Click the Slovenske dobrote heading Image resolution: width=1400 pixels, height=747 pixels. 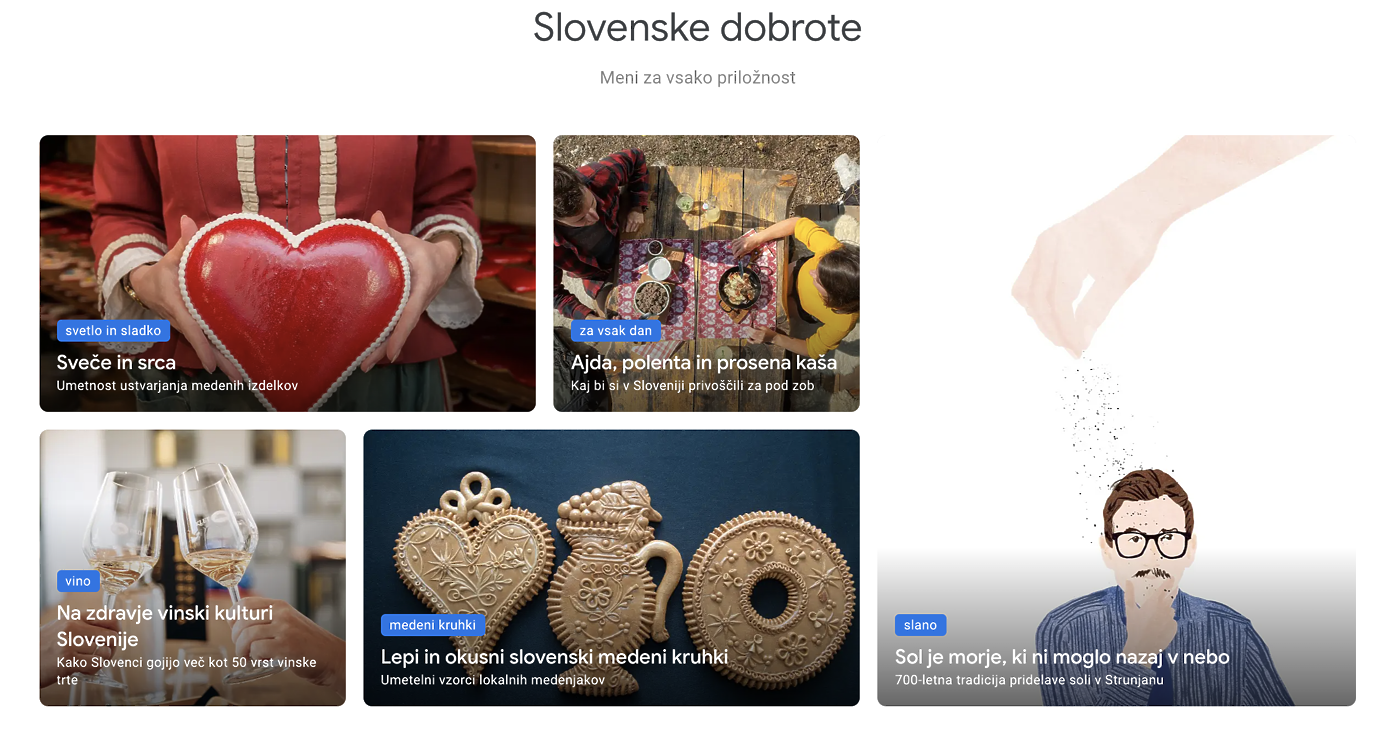coord(697,27)
